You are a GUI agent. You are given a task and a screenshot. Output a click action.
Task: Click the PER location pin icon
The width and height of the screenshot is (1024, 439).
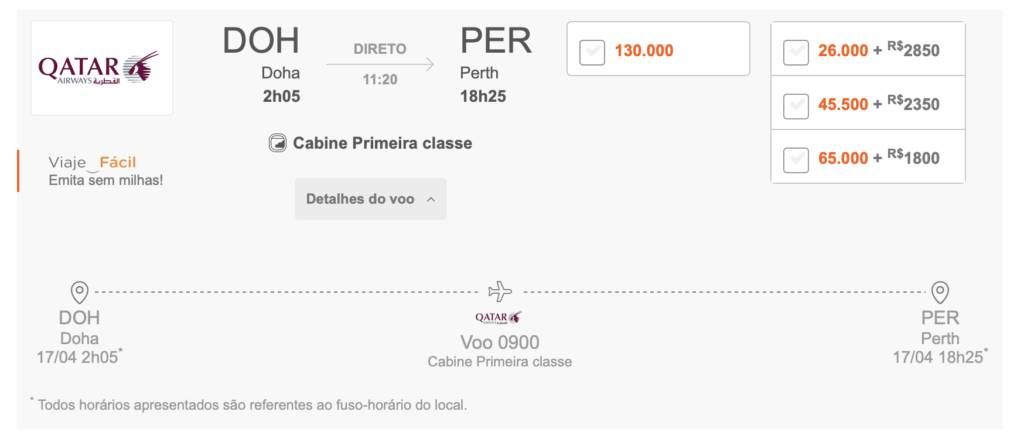(x=940, y=292)
